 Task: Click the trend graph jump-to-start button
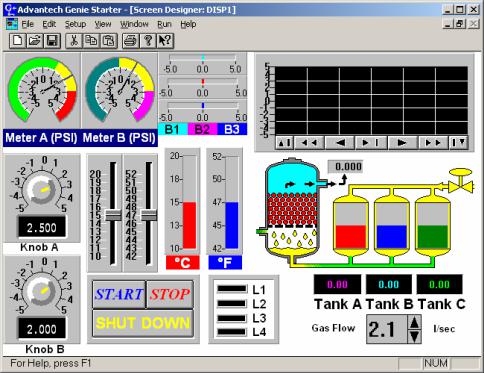(285, 143)
